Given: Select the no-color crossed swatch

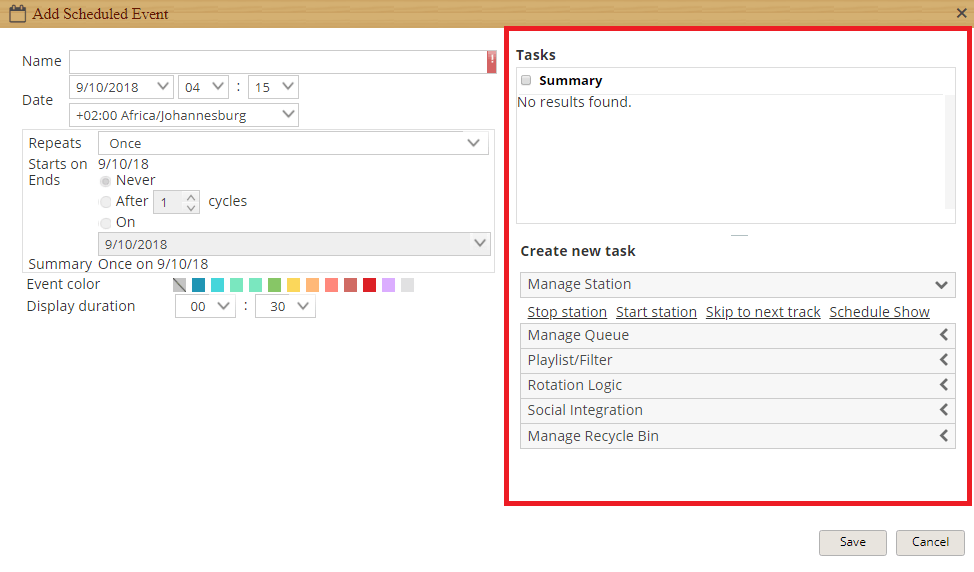Looking at the screenshot, I should 180,285.
